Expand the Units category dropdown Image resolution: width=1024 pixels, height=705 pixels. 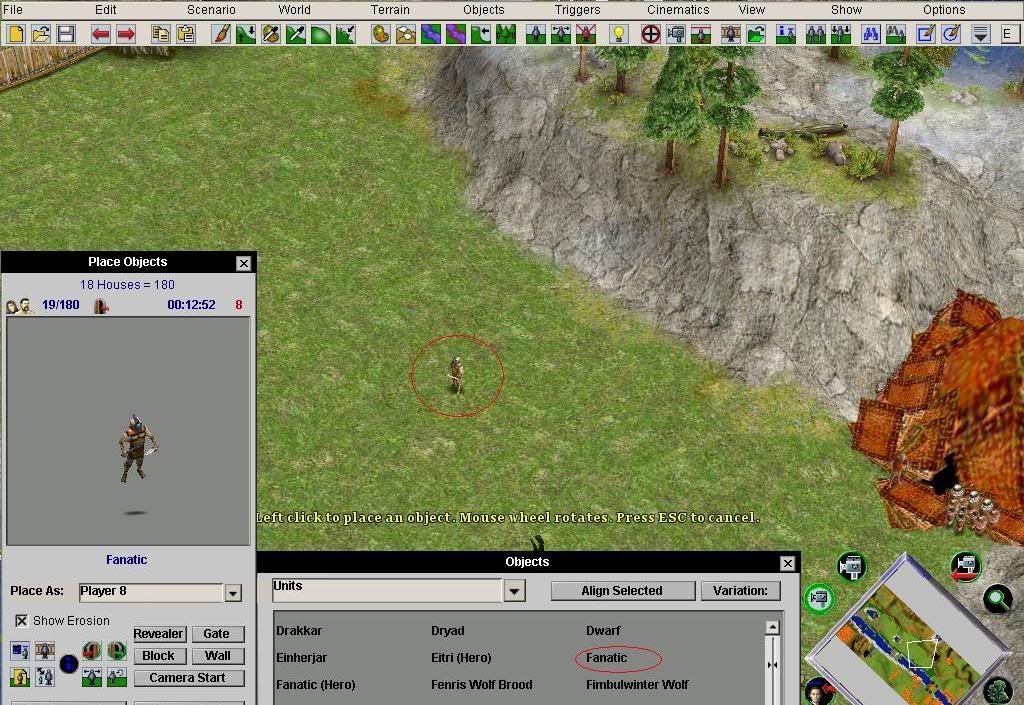(514, 591)
